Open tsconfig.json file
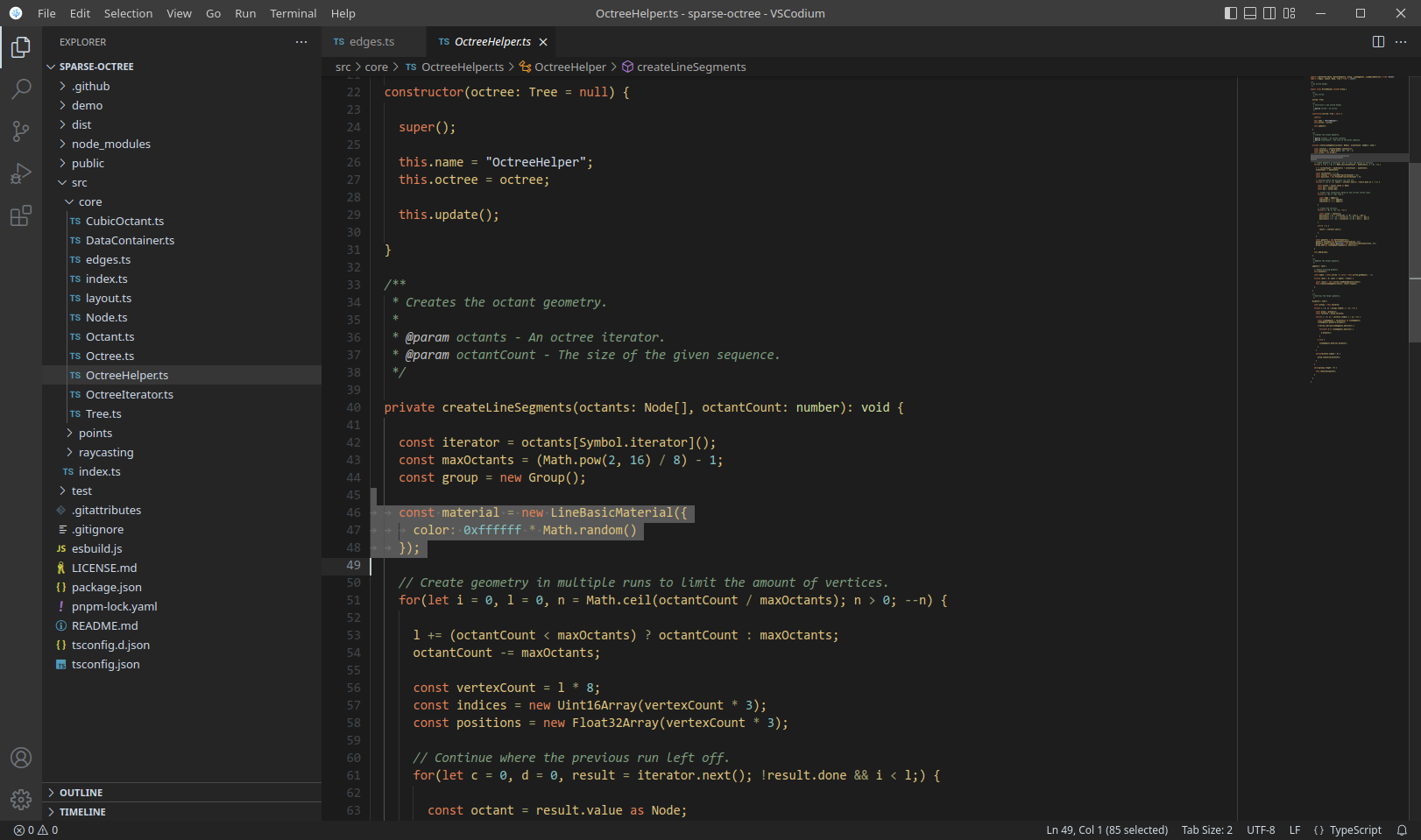Viewport: 1421px width, 840px height. pyautogui.click(x=182, y=664)
